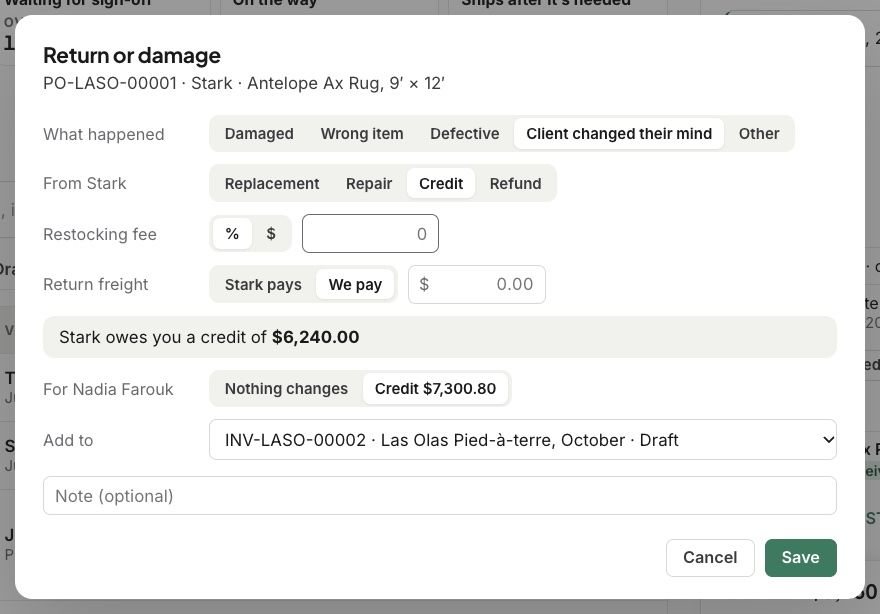Image resolution: width=880 pixels, height=614 pixels.
Task: Click the Restocking fee label
Action: [100, 234]
